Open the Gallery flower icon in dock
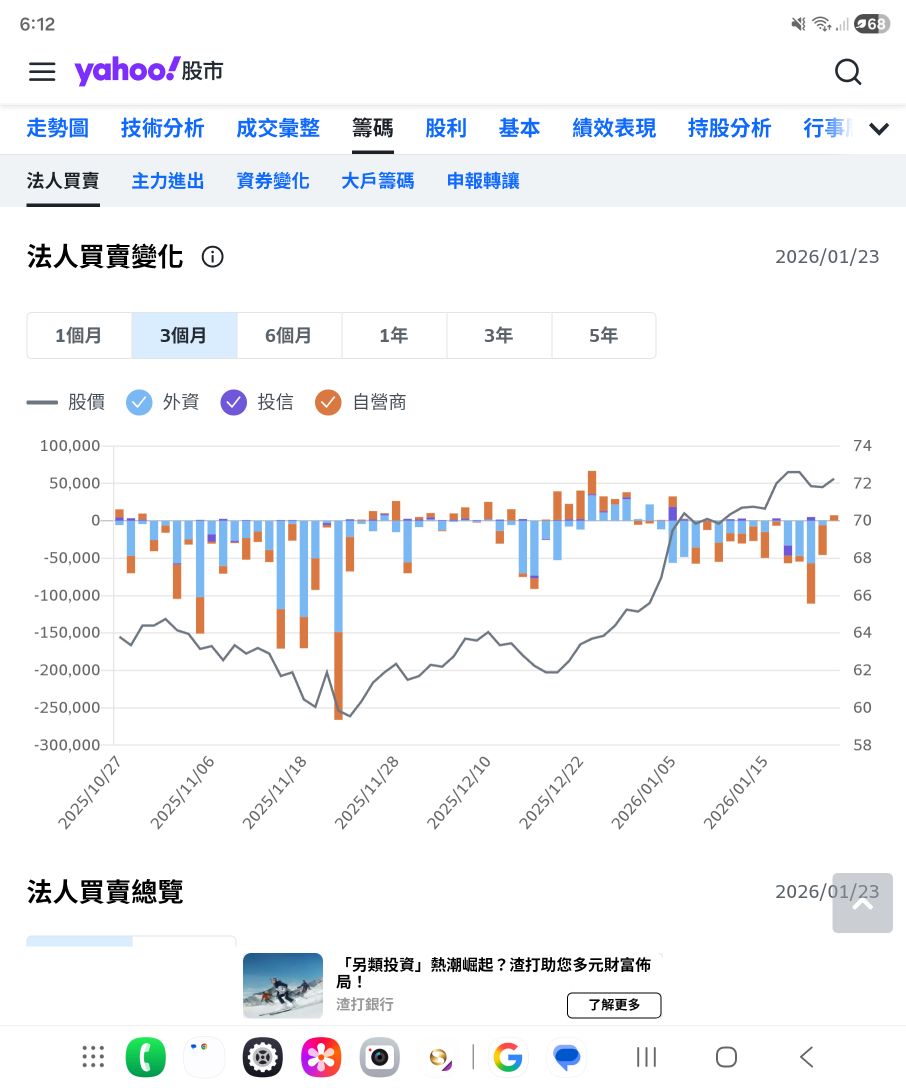906x1088 pixels. [x=321, y=1057]
